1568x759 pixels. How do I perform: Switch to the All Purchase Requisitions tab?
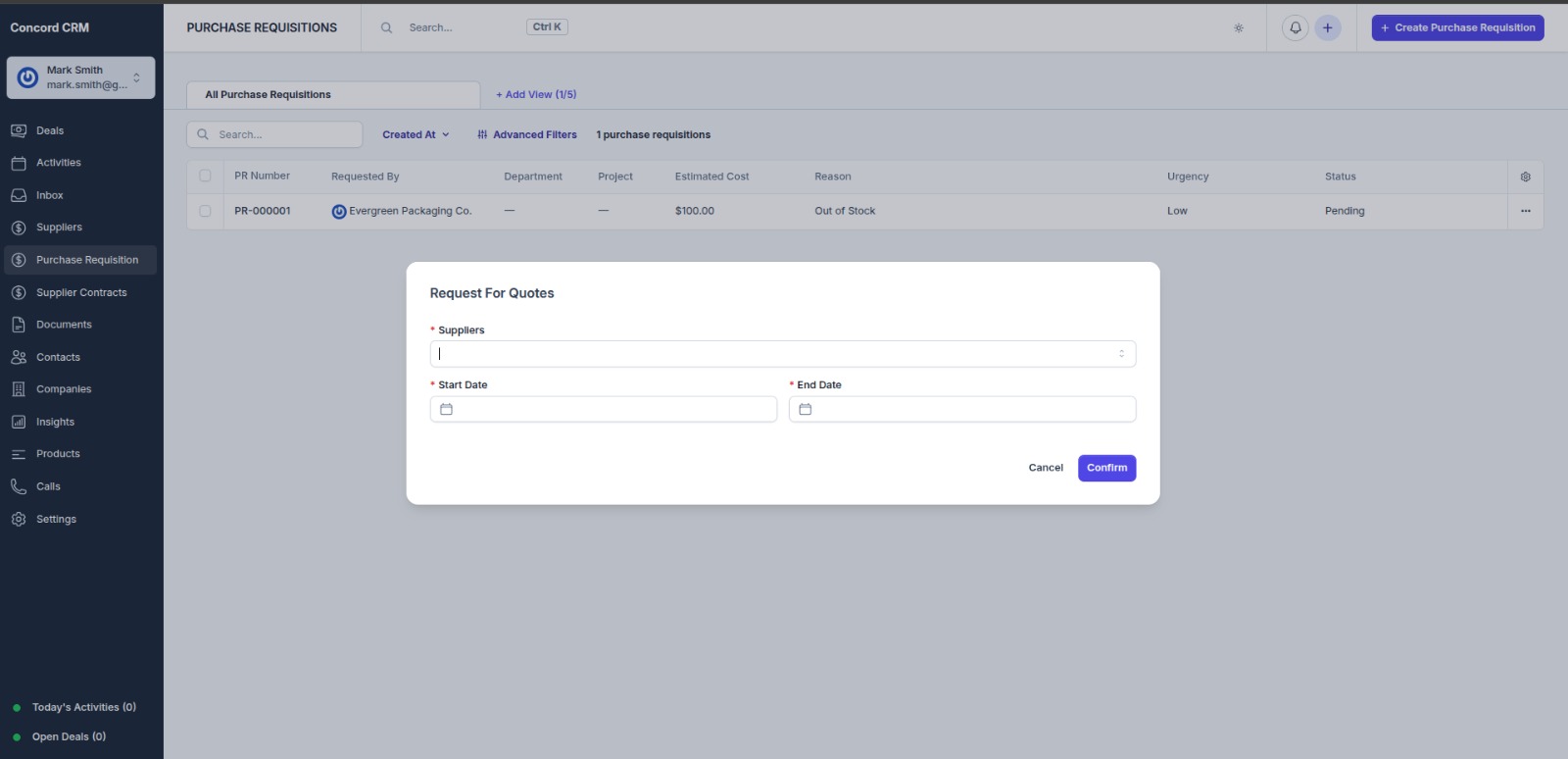coord(268,95)
